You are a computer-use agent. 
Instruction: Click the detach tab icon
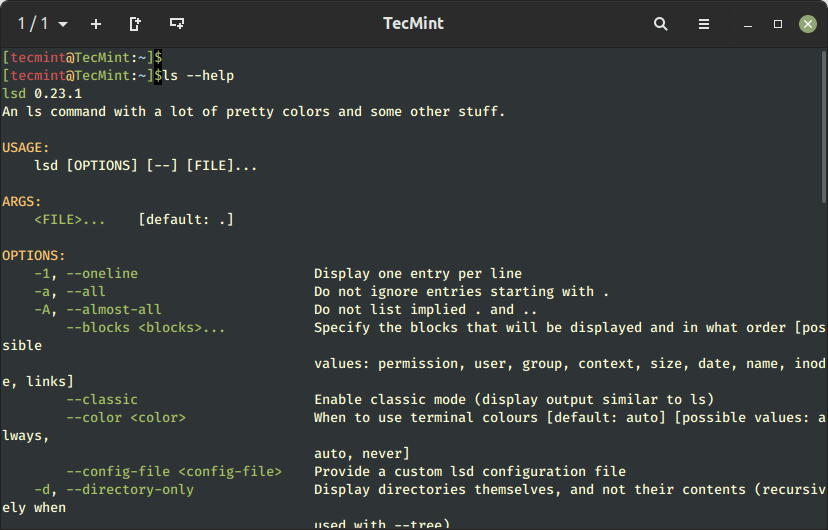click(x=136, y=24)
